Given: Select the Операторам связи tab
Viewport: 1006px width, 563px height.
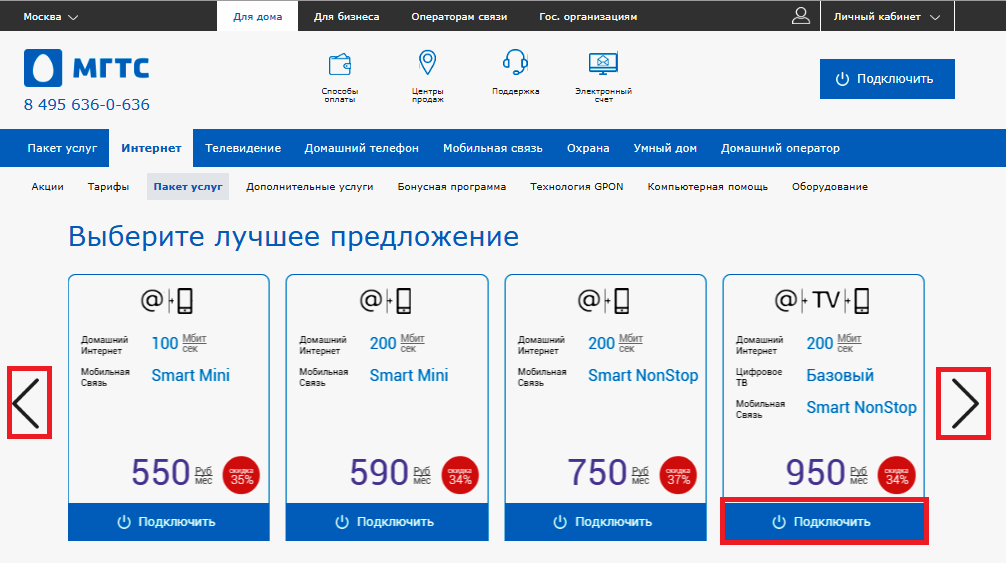Looking at the screenshot, I should point(459,17).
